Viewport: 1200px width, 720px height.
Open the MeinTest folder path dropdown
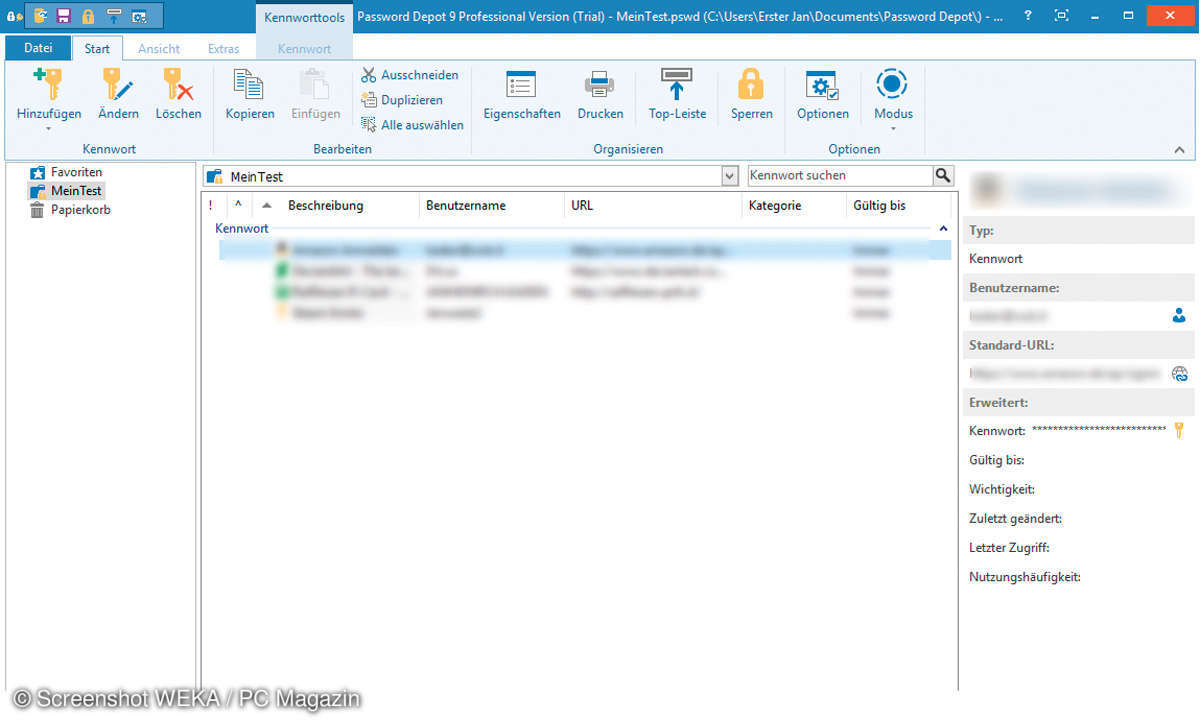click(x=729, y=176)
